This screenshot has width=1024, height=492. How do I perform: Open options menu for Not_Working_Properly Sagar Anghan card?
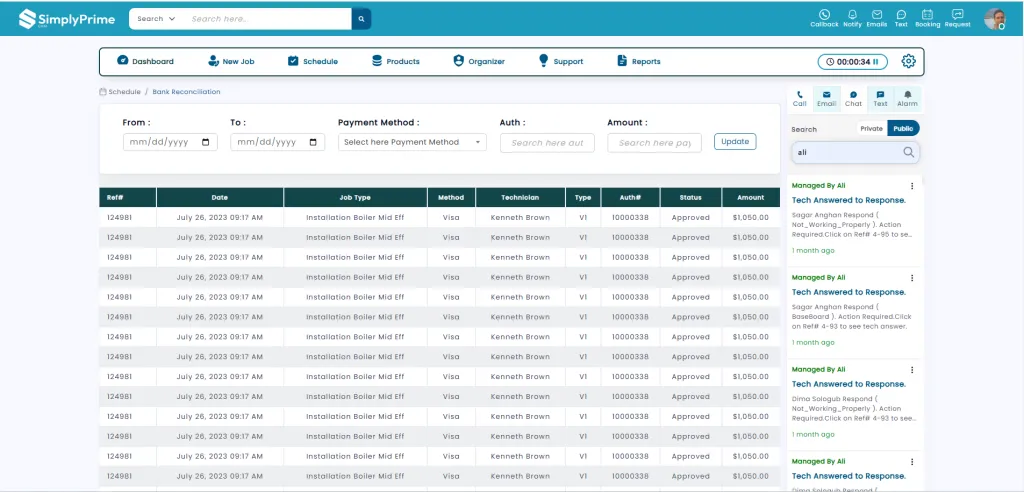tap(912, 186)
